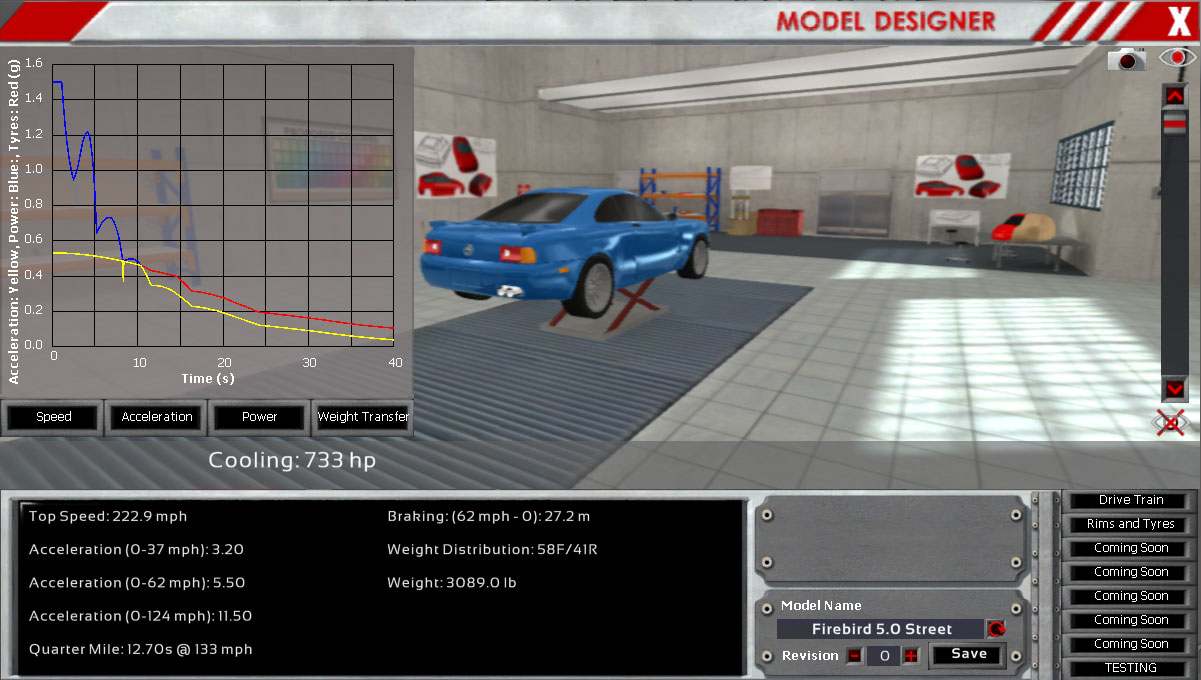Show the Speed graph
This screenshot has width=1201, height=680.
(53, 417)
